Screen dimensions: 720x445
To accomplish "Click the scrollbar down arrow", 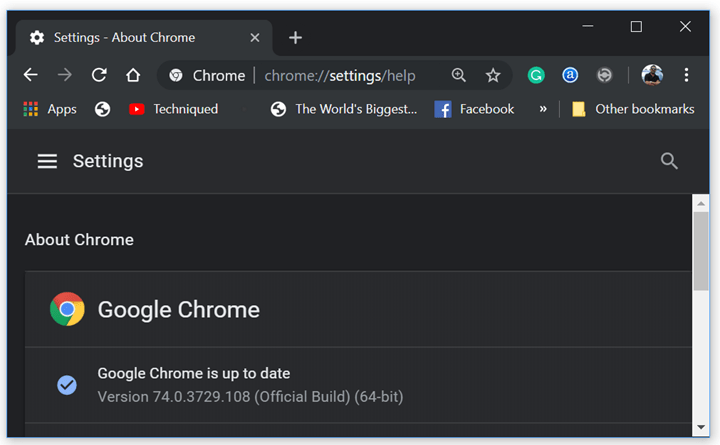I will point(701,427).
